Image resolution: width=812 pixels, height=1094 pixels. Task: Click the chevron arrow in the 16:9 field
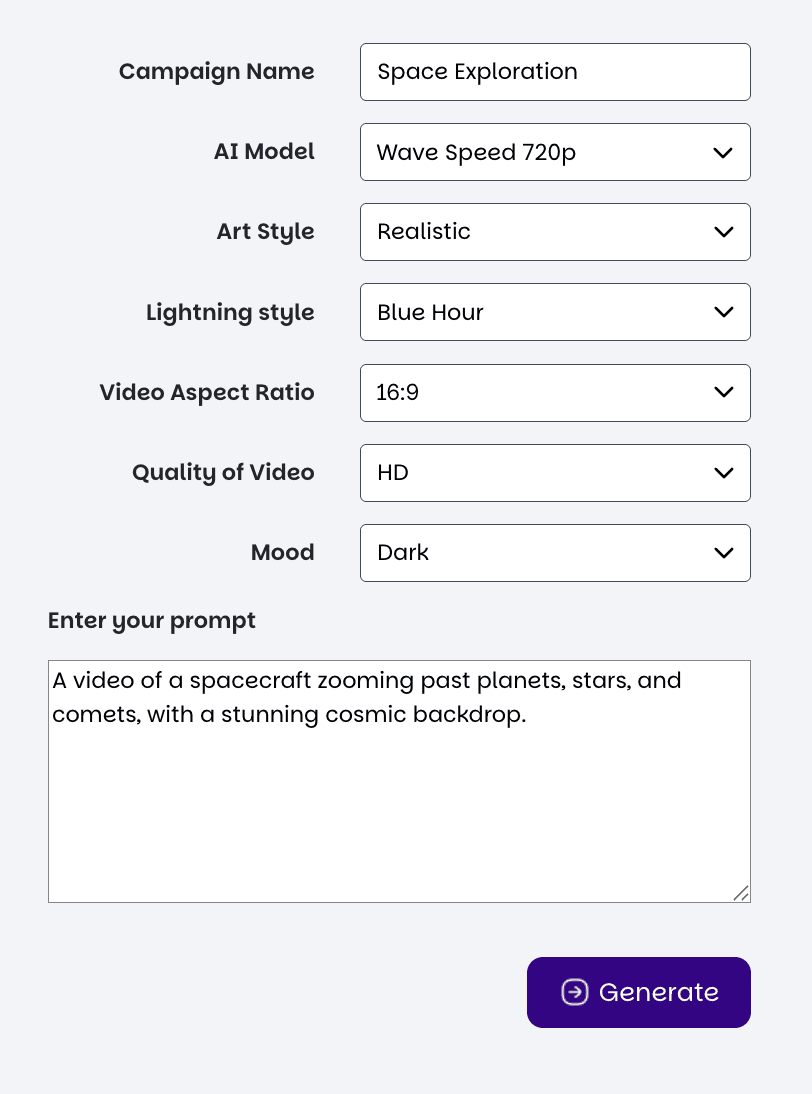point(723,393)
